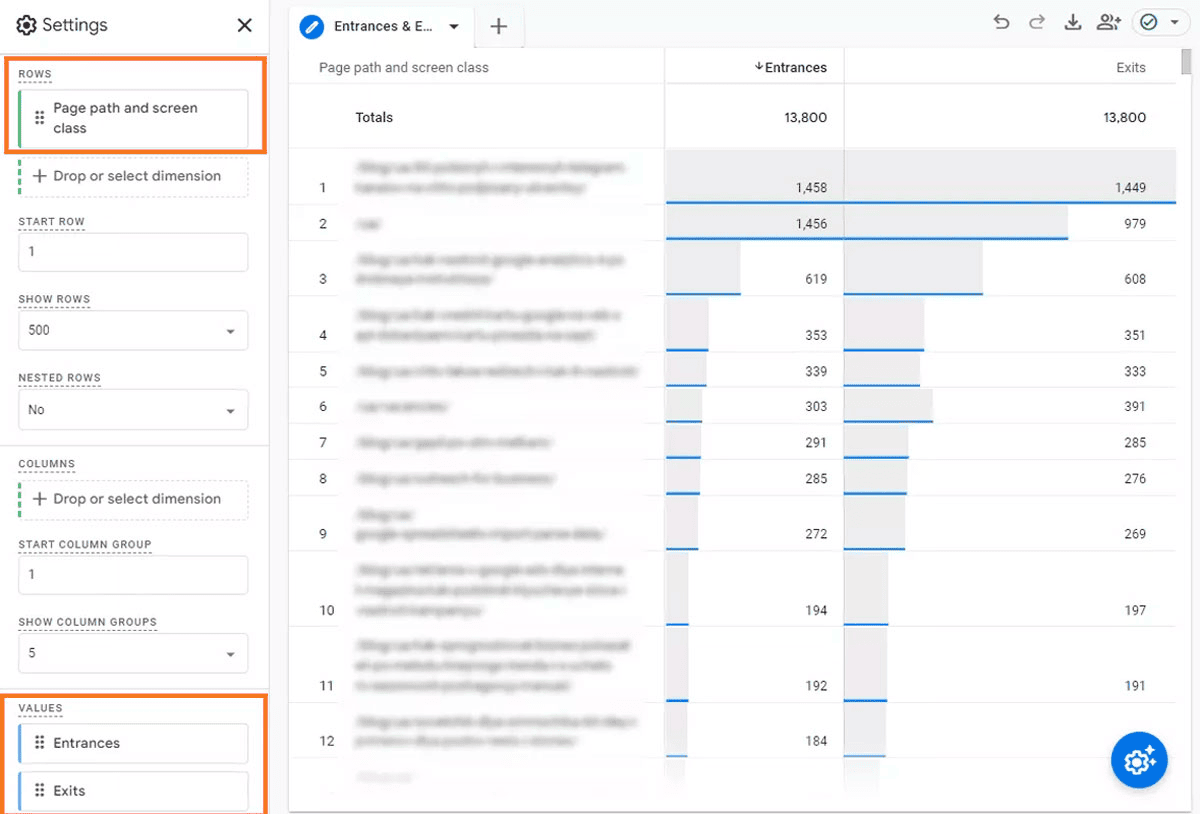
Task: Click row 3 Exits value 608
Action: [x=1135, y=279]
